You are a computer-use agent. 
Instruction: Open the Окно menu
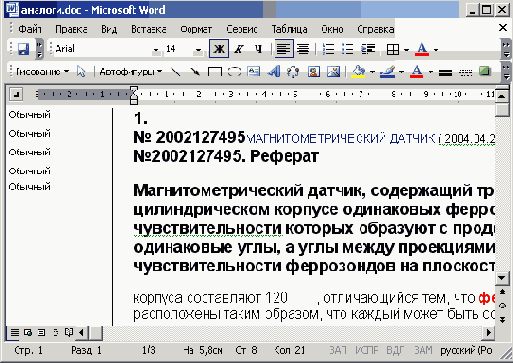[x=332, y=29]
